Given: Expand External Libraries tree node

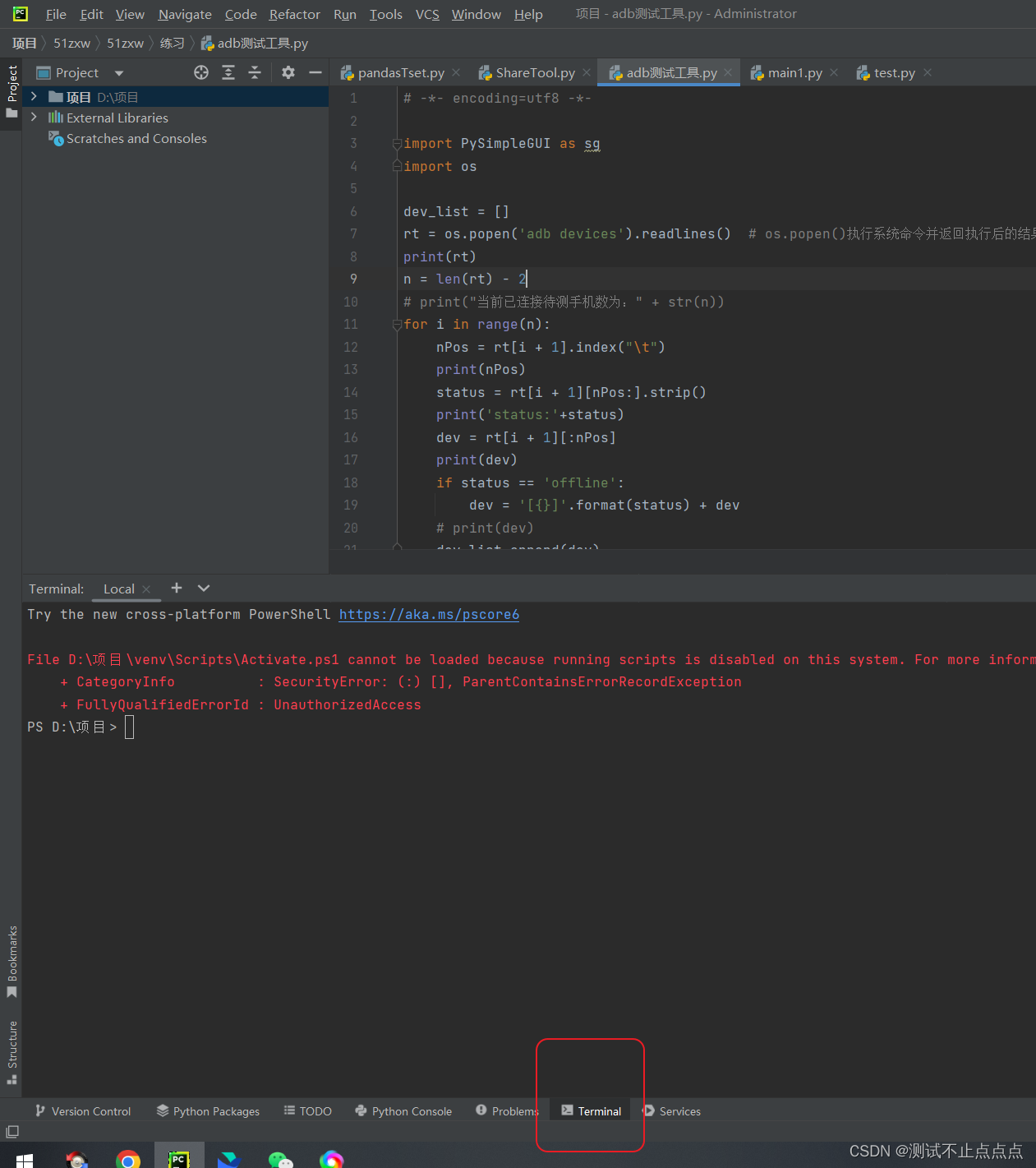Looking at the screenshot, I should click(34, 118).
